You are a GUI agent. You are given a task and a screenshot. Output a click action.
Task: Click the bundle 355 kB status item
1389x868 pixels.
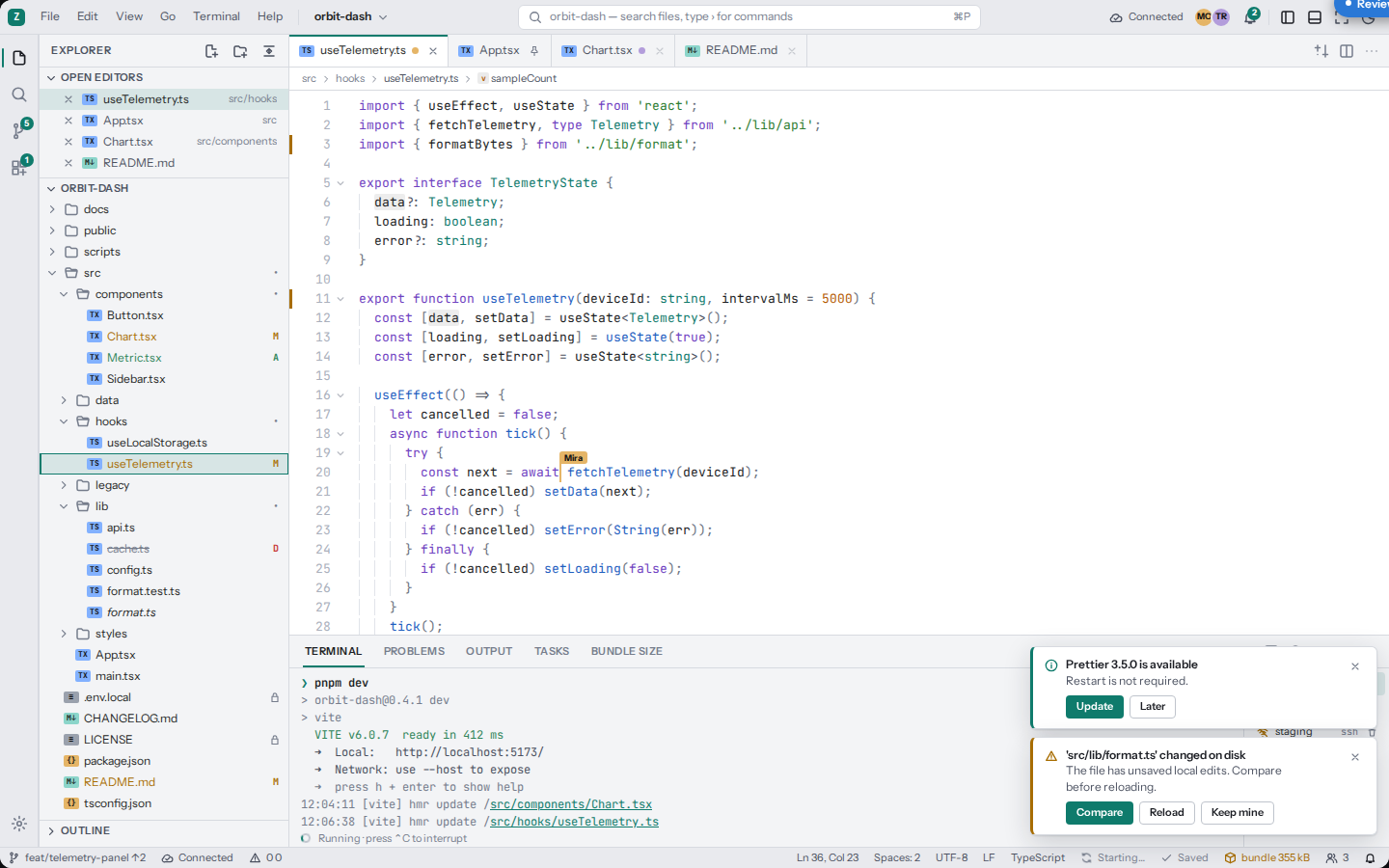click(1267, 857)
